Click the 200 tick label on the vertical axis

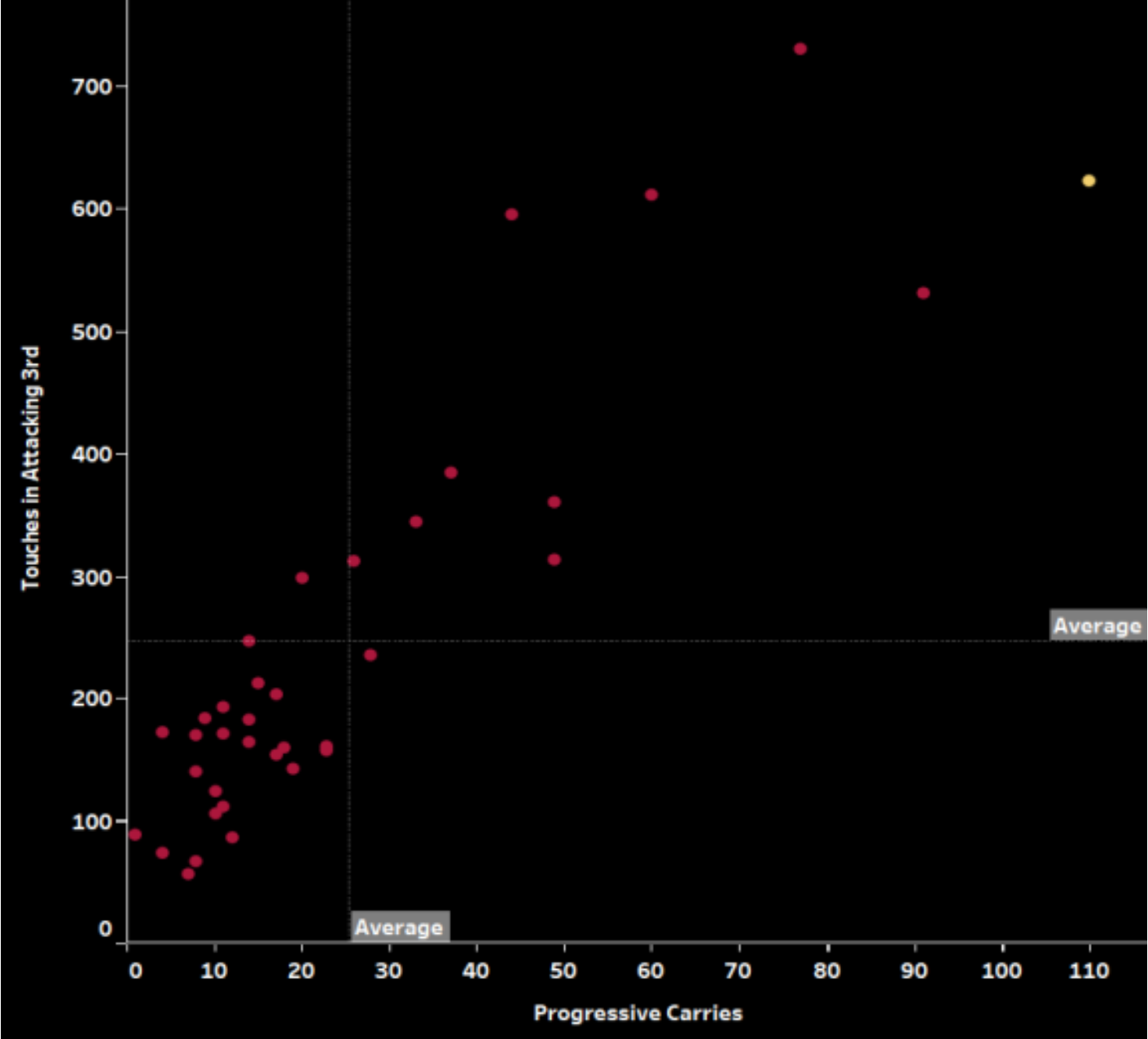(x=91, y=699)
